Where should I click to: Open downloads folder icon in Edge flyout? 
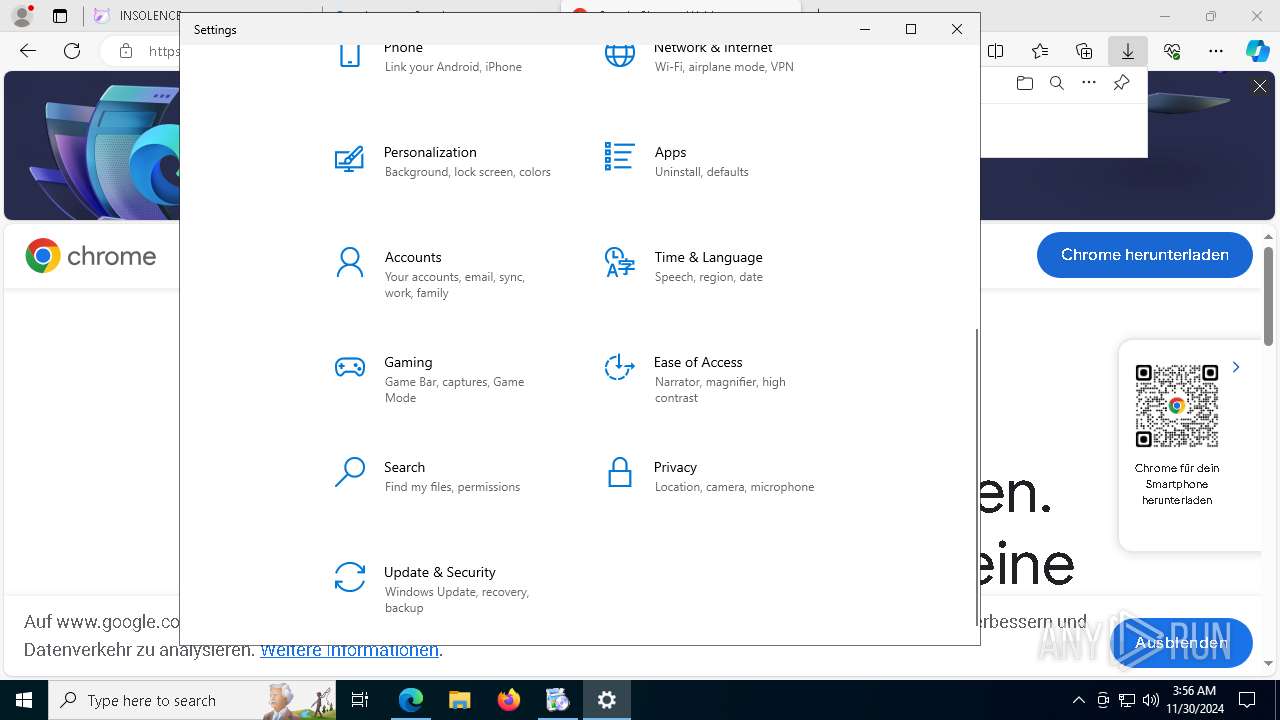tap(1024, 83)
